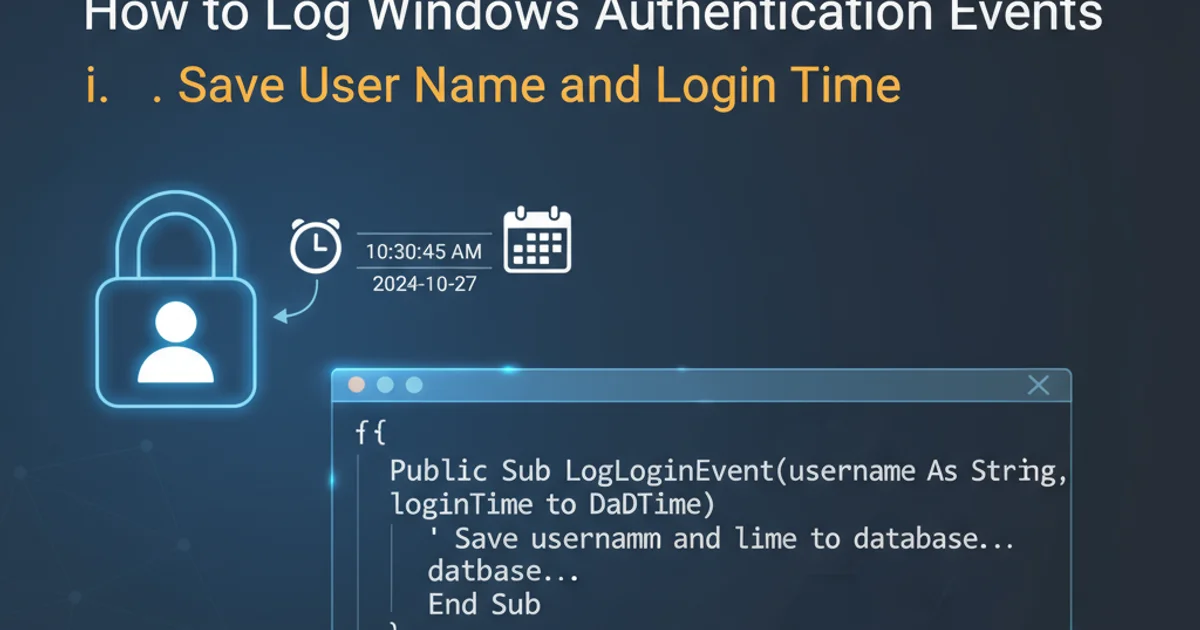Click the Save usernamm comment line
Viewport: 1200px width, 630px height.
coord(720,539)
